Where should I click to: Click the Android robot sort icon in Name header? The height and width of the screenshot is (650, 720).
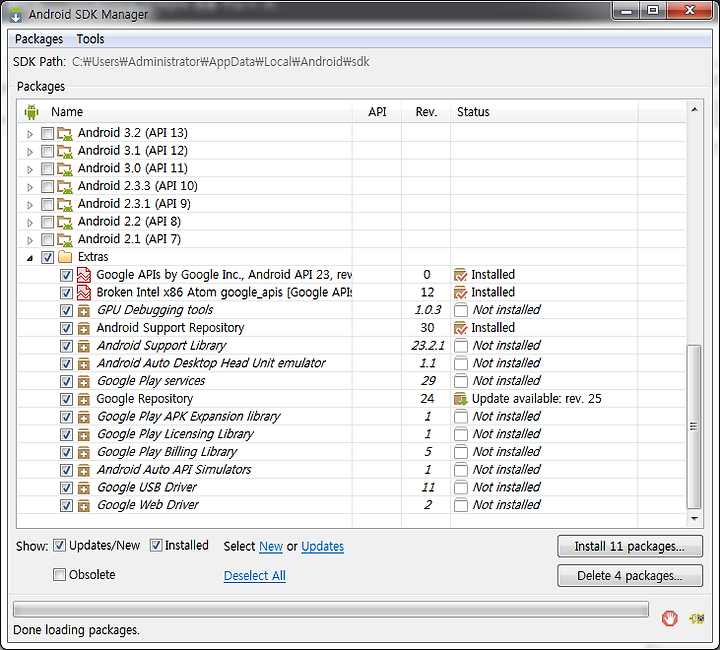(x=31, y=112)
